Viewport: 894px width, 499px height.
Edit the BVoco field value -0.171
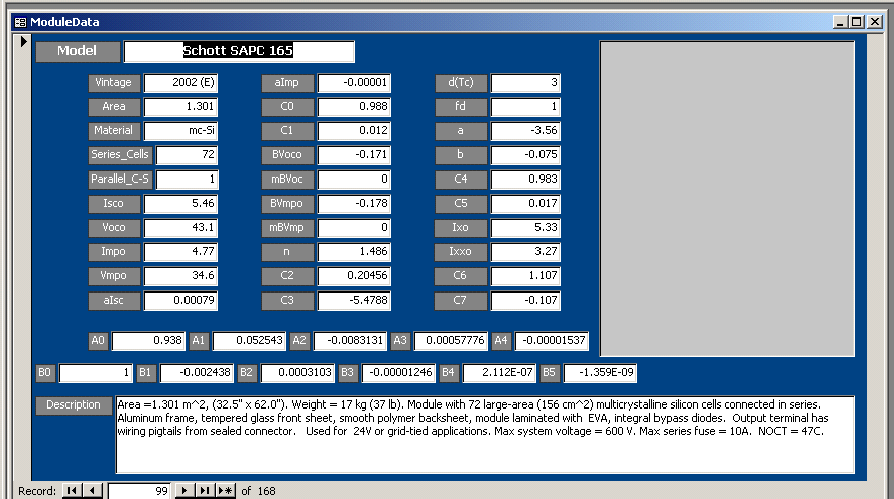point(354,155)
